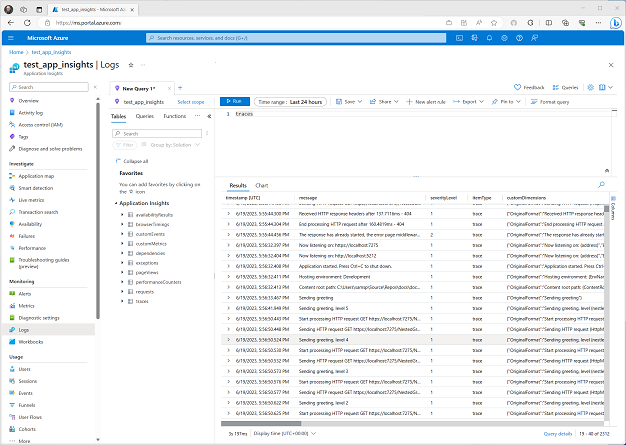Open Logs settings gear icon

(x=590, y=87)
